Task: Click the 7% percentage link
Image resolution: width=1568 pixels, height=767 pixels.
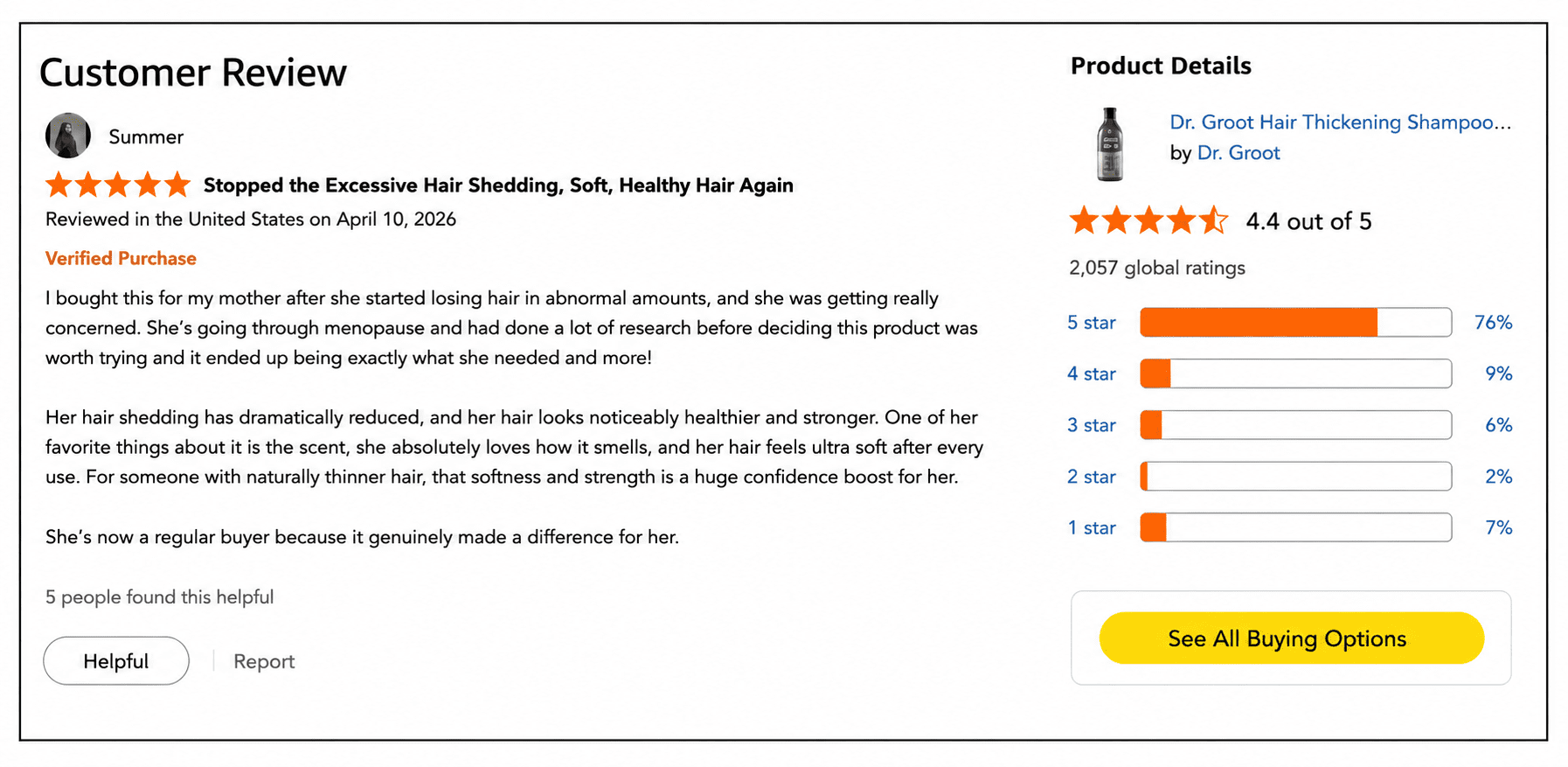Action: tap(1499, 528)
